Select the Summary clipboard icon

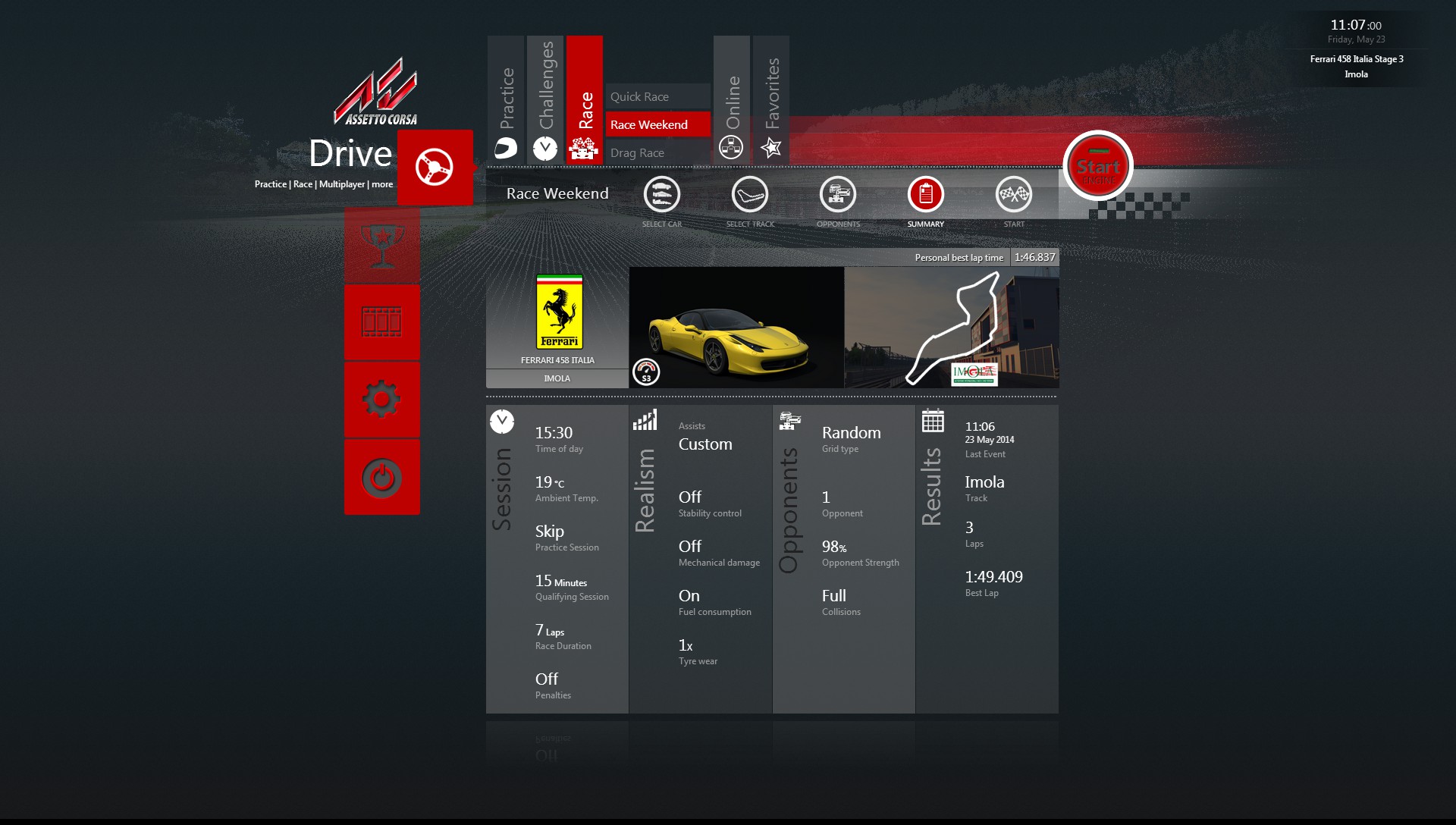(925, 195)
